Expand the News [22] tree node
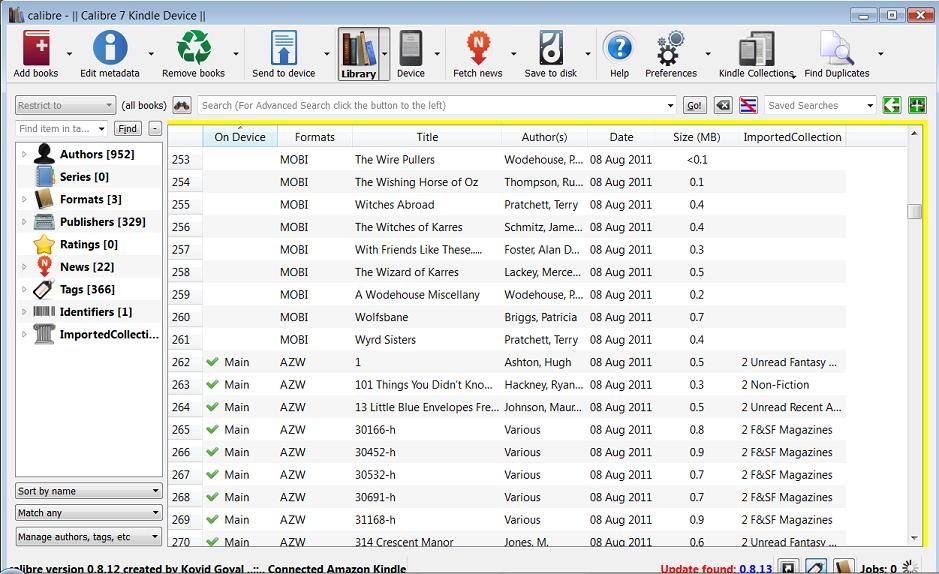Screen dimensions: 939x574 [x=24, y=267]
